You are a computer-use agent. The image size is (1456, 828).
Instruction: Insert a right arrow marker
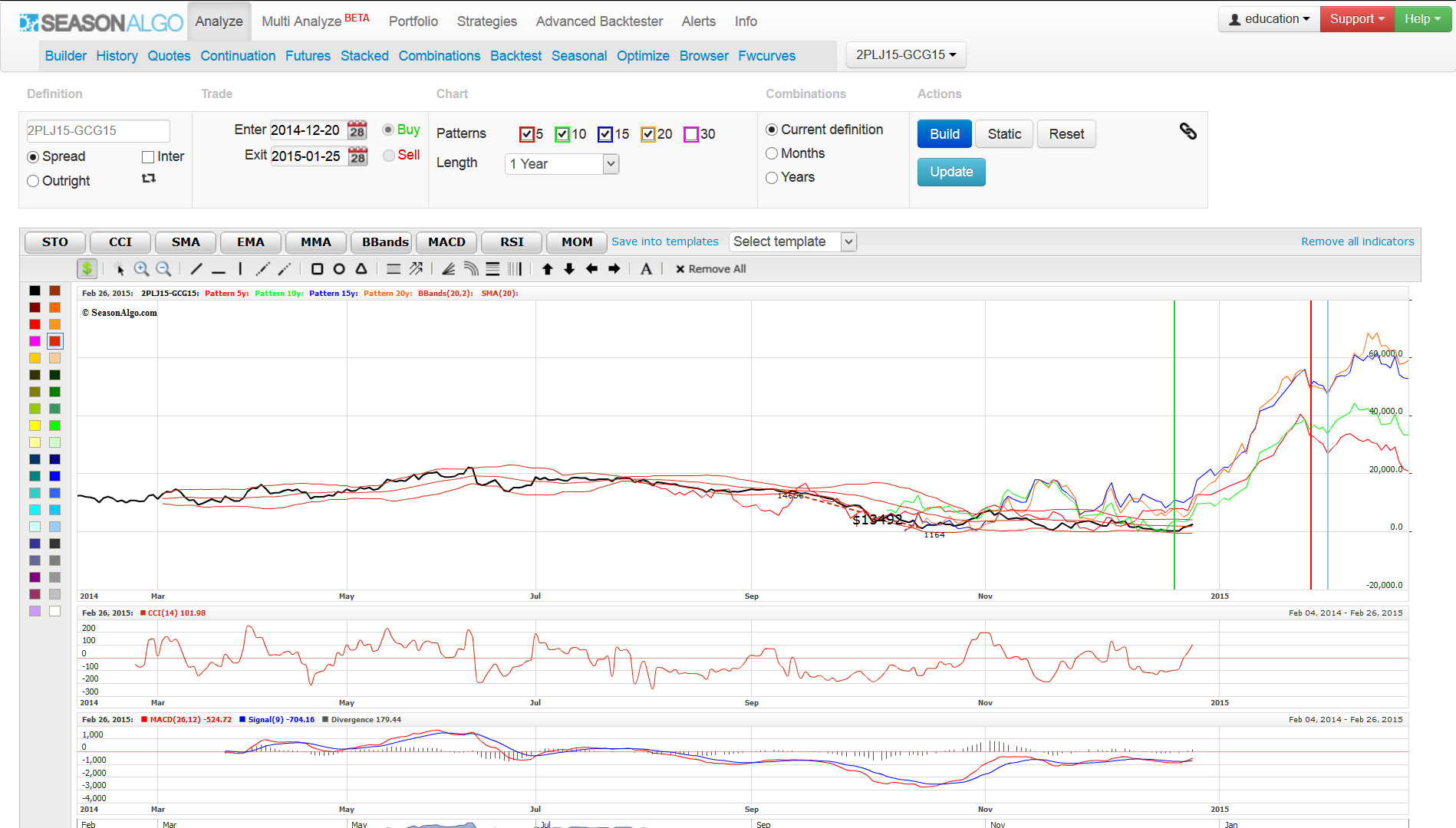click(614, 269)
